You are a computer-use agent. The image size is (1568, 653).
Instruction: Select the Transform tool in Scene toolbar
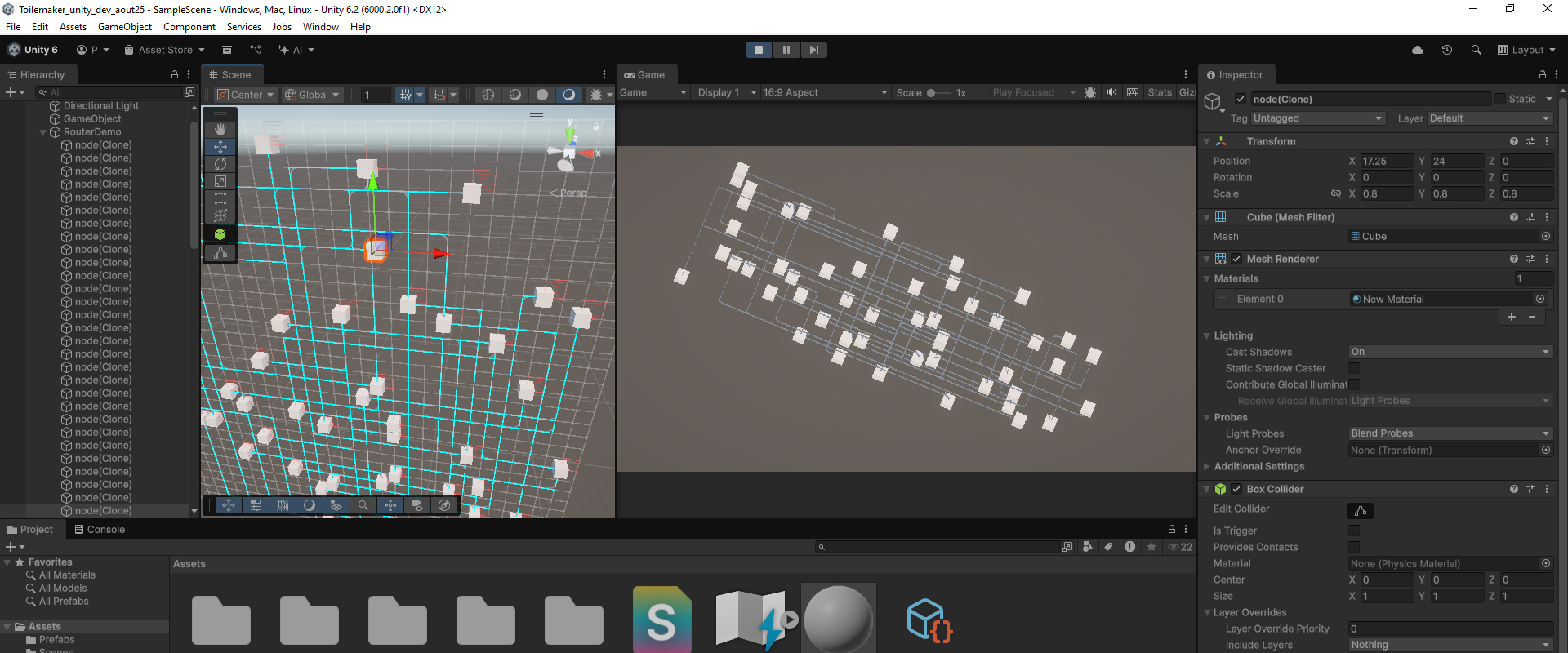point(220,215)
